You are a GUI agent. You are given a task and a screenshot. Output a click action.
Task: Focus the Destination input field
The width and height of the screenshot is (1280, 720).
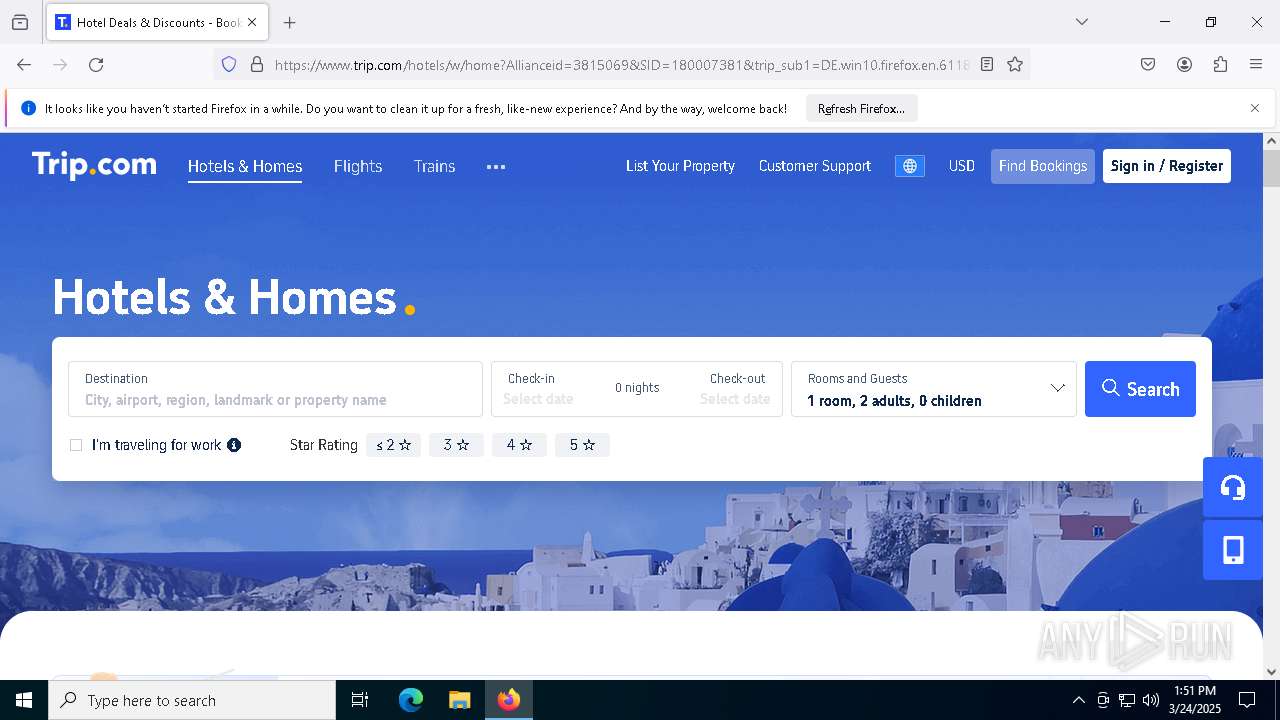click(275, 389)
